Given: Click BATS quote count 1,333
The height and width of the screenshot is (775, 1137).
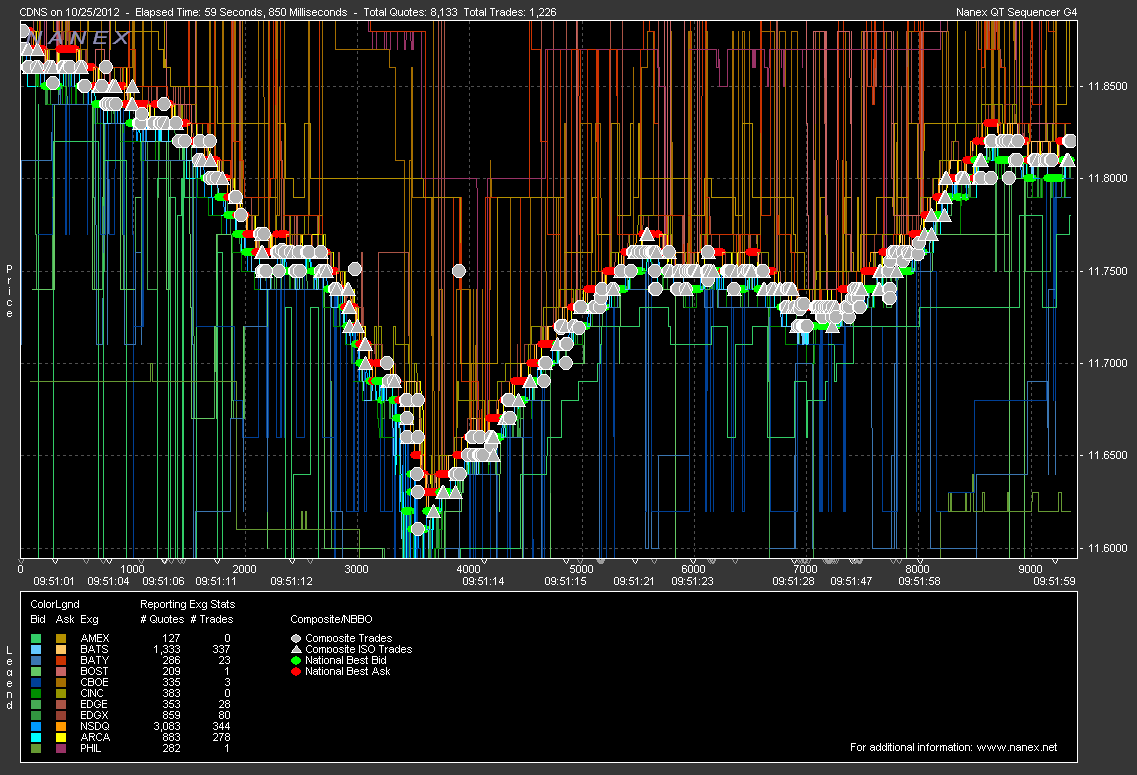Looking at the screenshot, I should (x=167, y=650).
